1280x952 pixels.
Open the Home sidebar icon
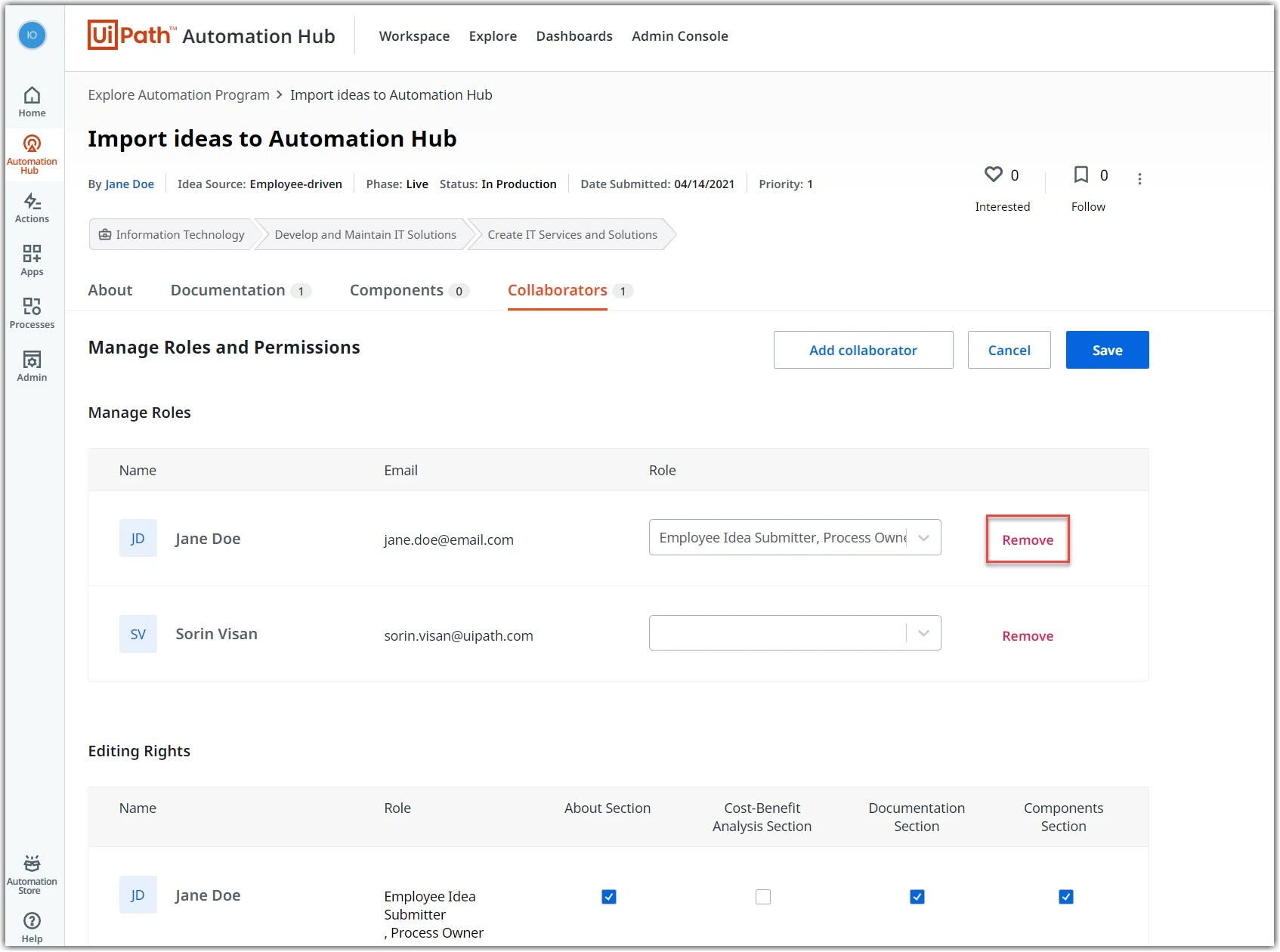click(x=32, y=102)
